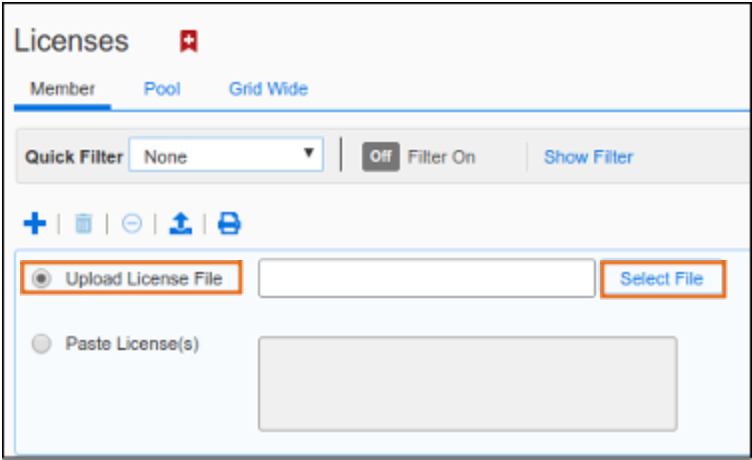The height and width of the screenshot is (460, 752).
Task: Switch to the Pool tab
Action: (162, 89)
